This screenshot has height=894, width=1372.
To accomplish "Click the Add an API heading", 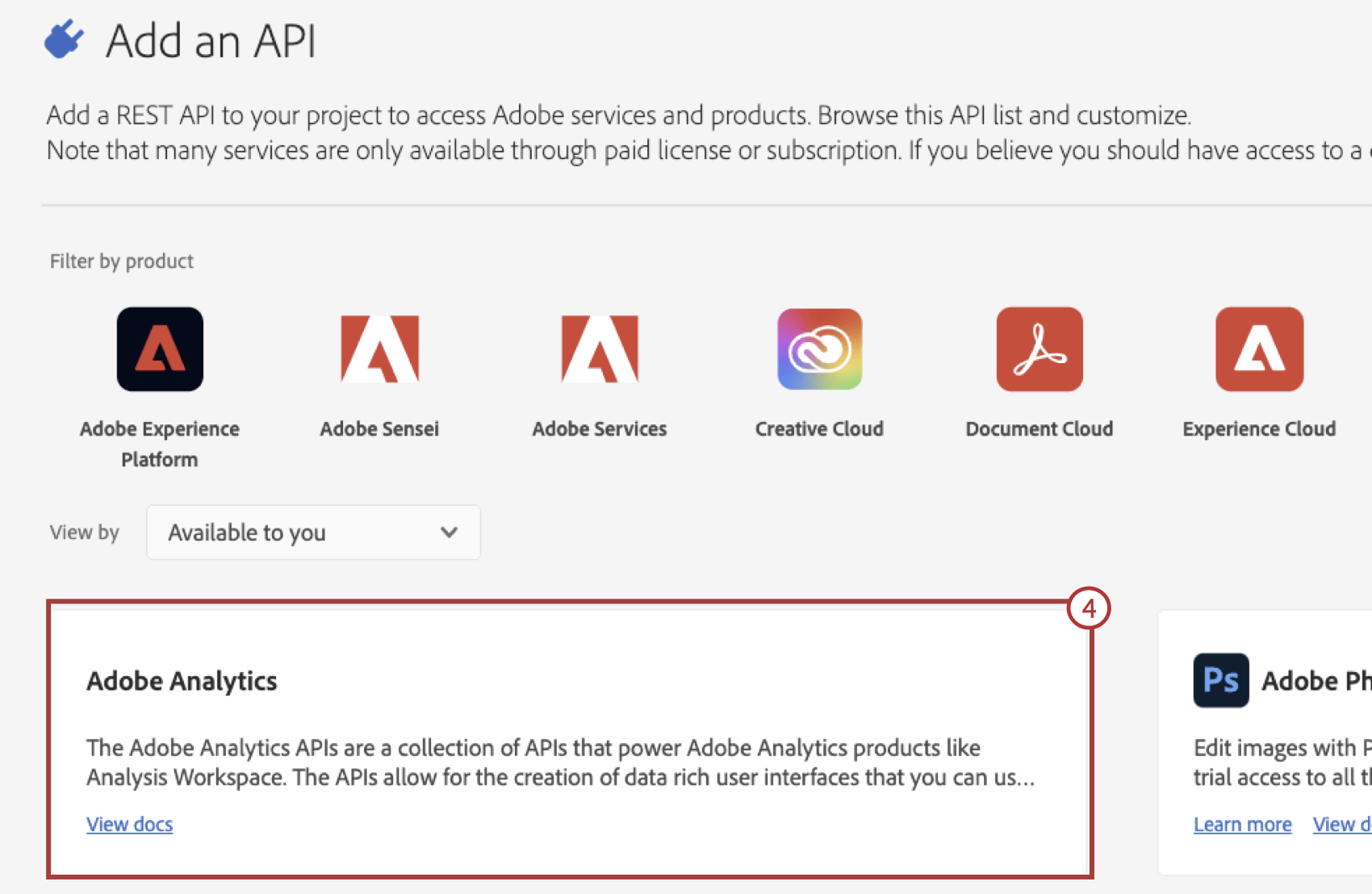I will [211, 40].
